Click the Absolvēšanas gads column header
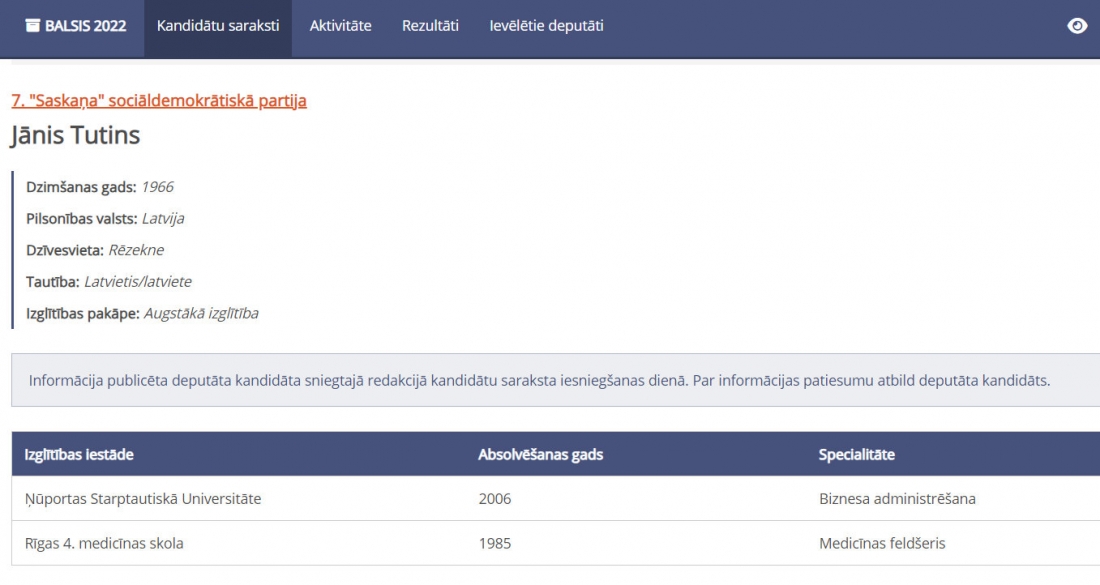This screenshot has height=585, width=1100. coord(540,454)
